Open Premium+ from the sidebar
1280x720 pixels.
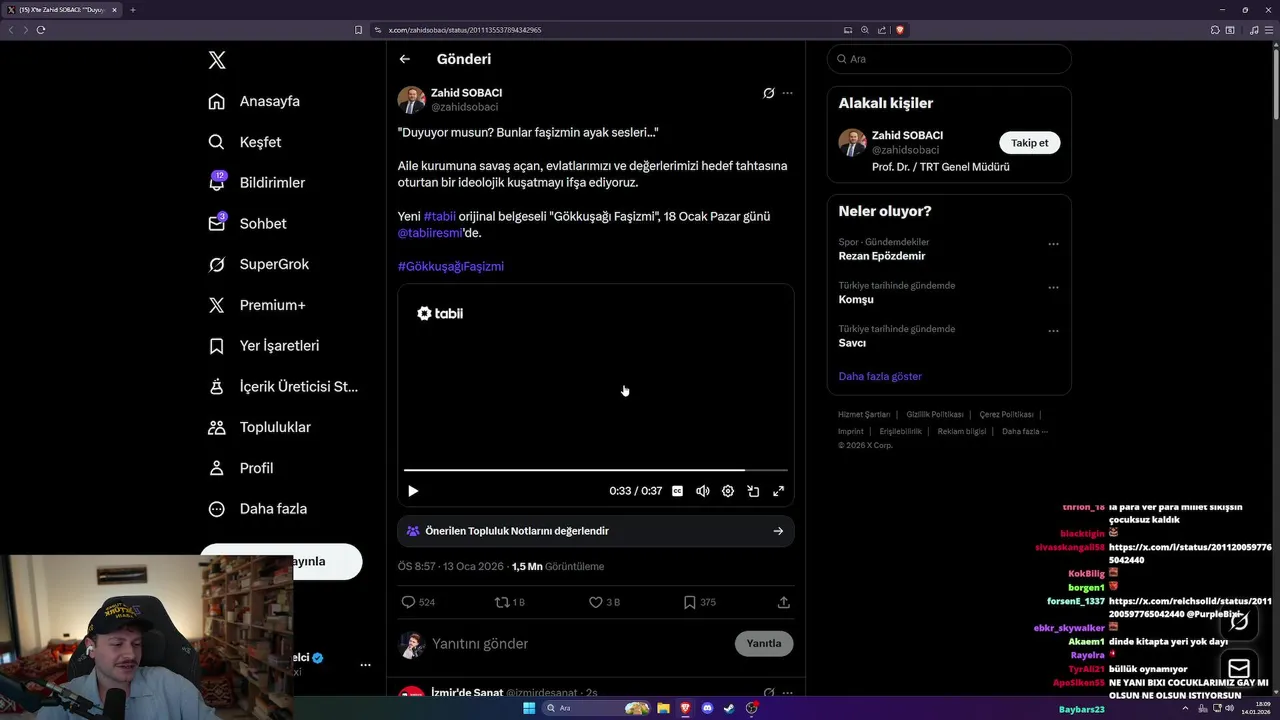256,305
